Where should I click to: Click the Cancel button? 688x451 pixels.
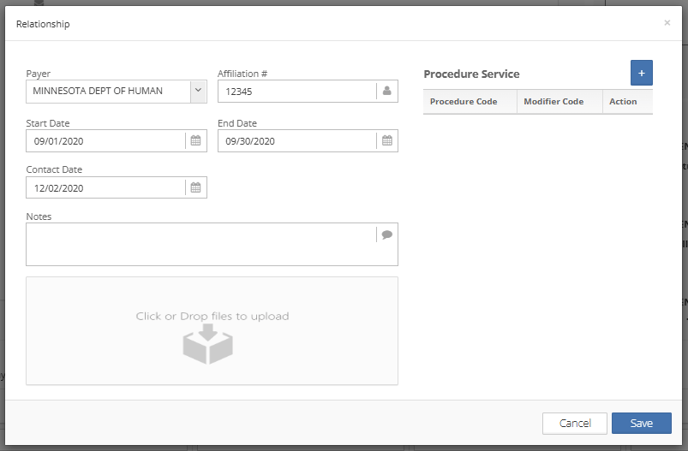click(x=574, y=423)
